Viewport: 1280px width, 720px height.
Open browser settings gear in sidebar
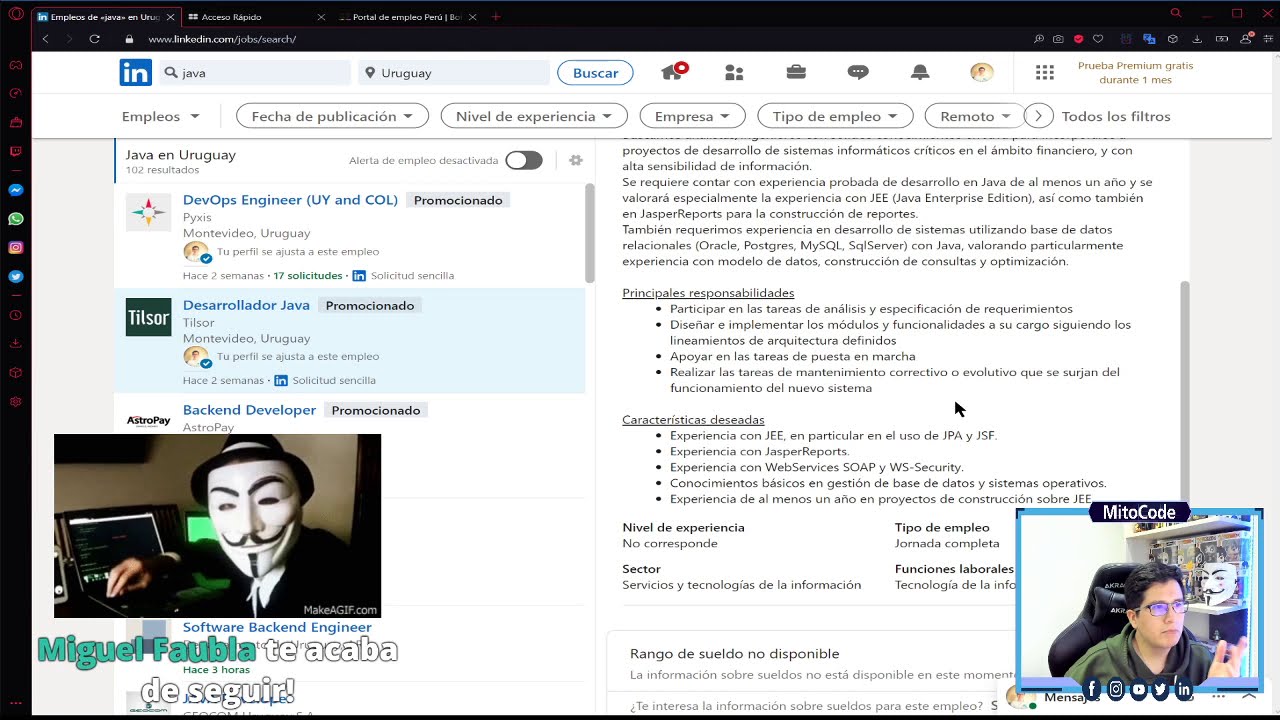(15, 401)
